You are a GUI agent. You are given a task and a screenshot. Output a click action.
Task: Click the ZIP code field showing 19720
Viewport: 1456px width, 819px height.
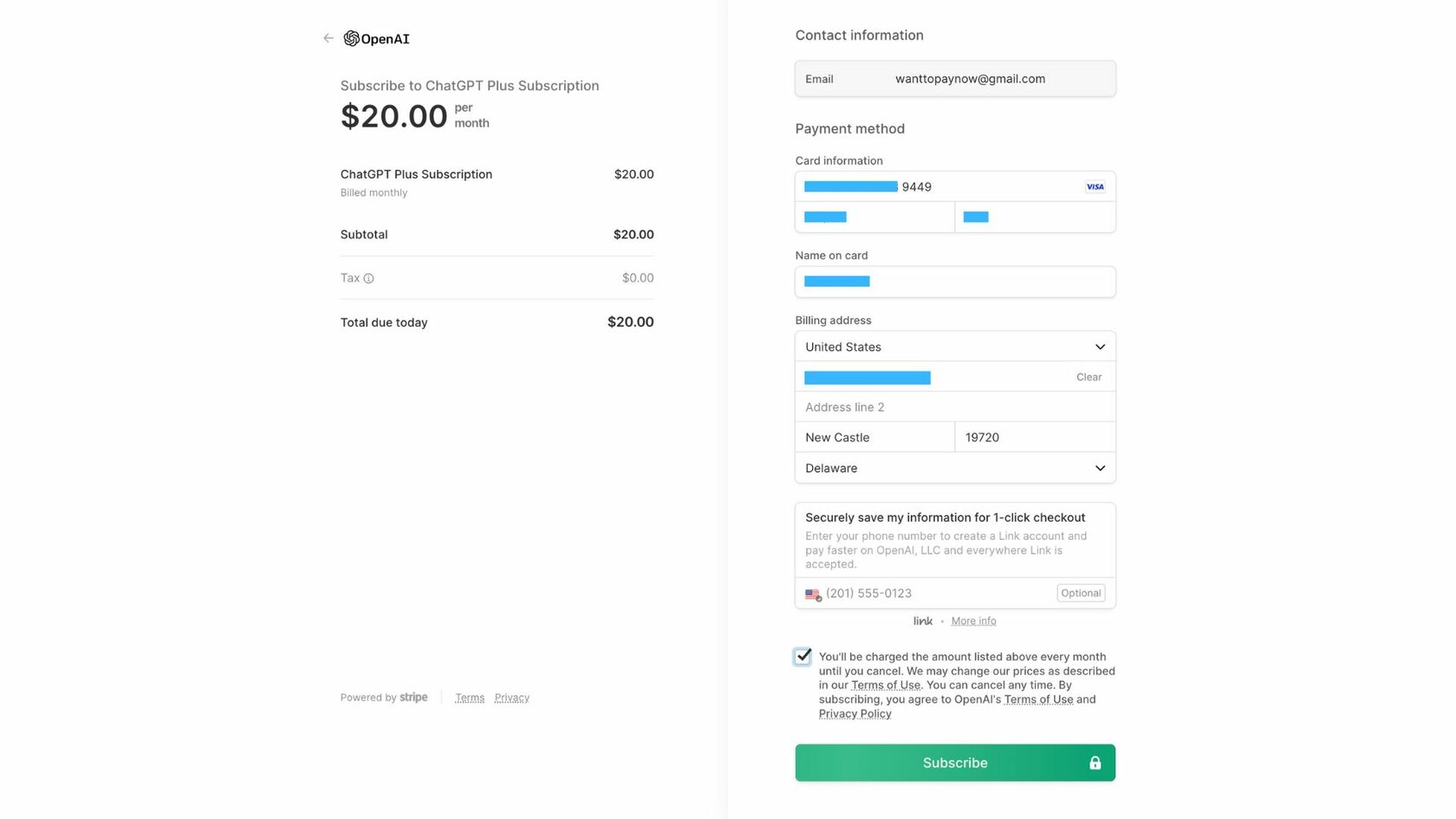pos(1035,438)
